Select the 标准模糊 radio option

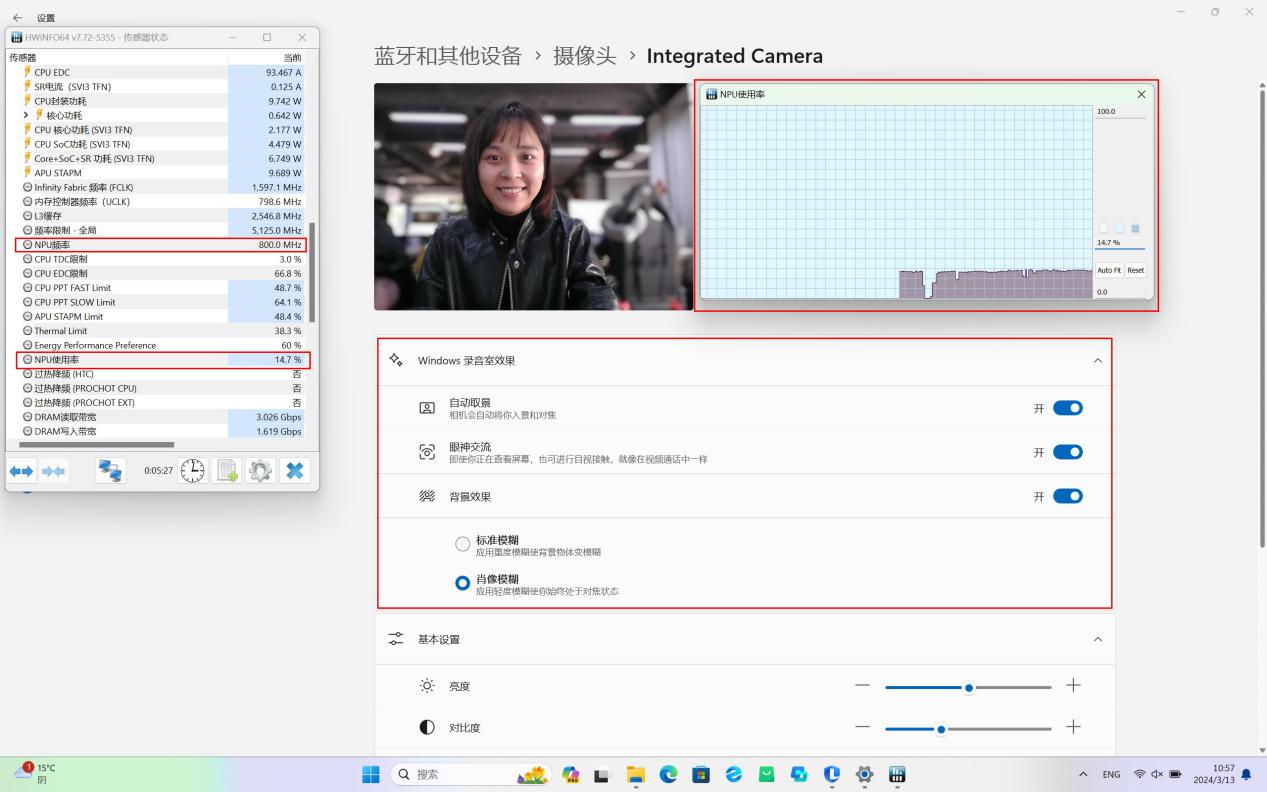(462, 544)
